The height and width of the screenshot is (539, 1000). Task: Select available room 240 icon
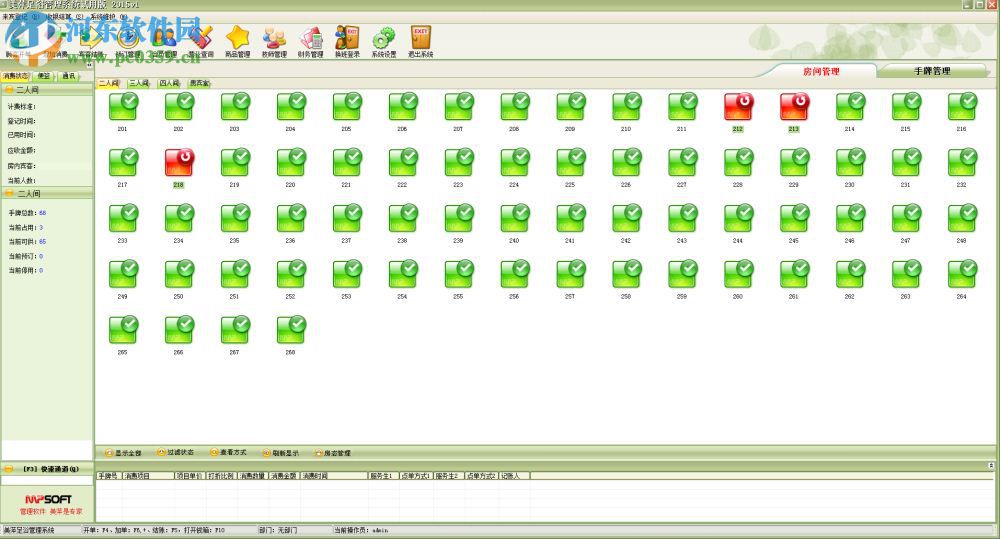(x=515, y=218)
